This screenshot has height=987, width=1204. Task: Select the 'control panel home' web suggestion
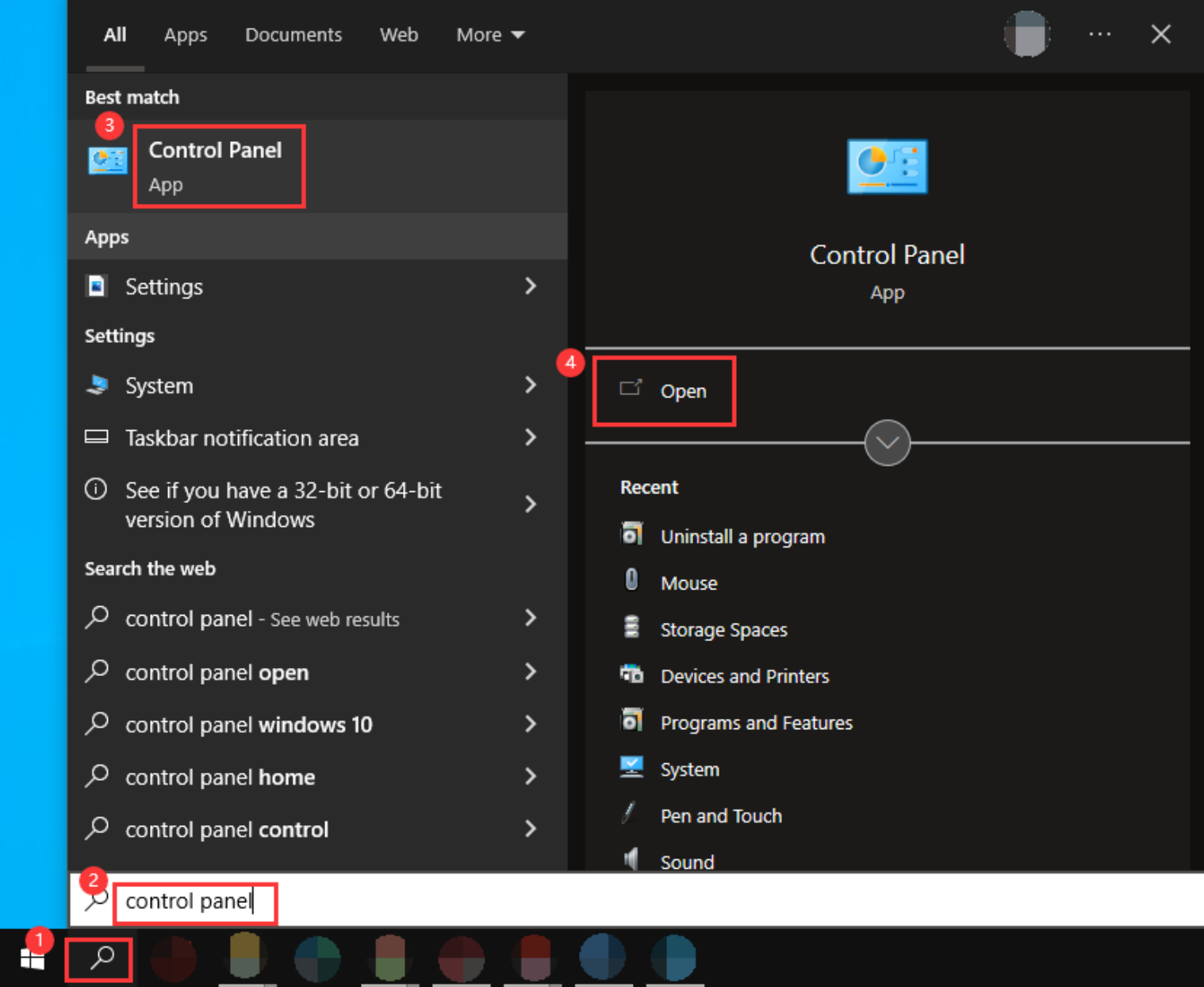[x=317, y=776]
